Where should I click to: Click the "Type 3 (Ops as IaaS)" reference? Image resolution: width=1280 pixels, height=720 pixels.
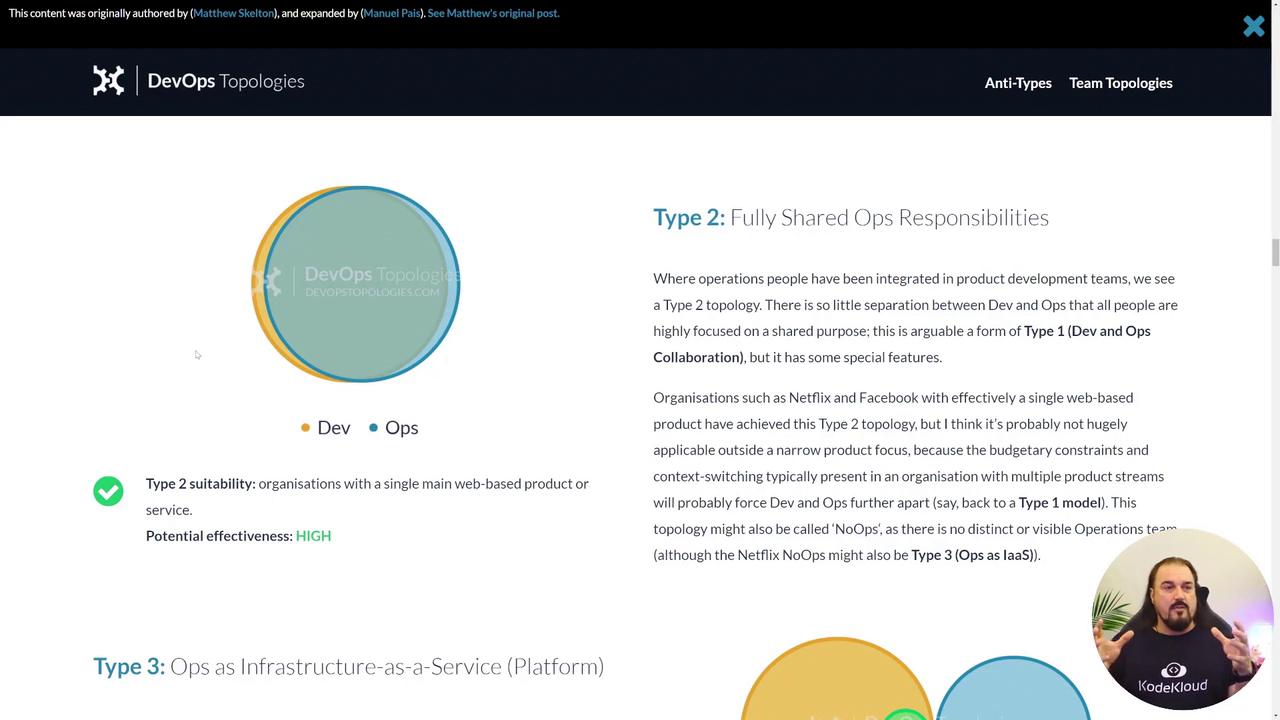point(973,555)
